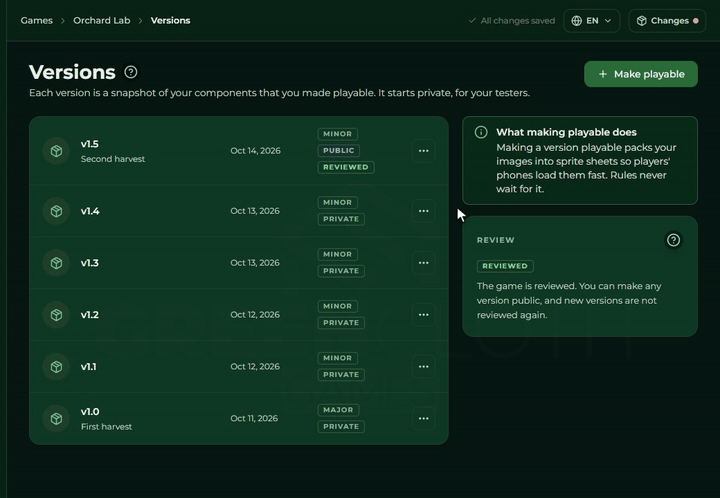
Task: Go to Games in the breadcrumb
Action: coord(37,21)
